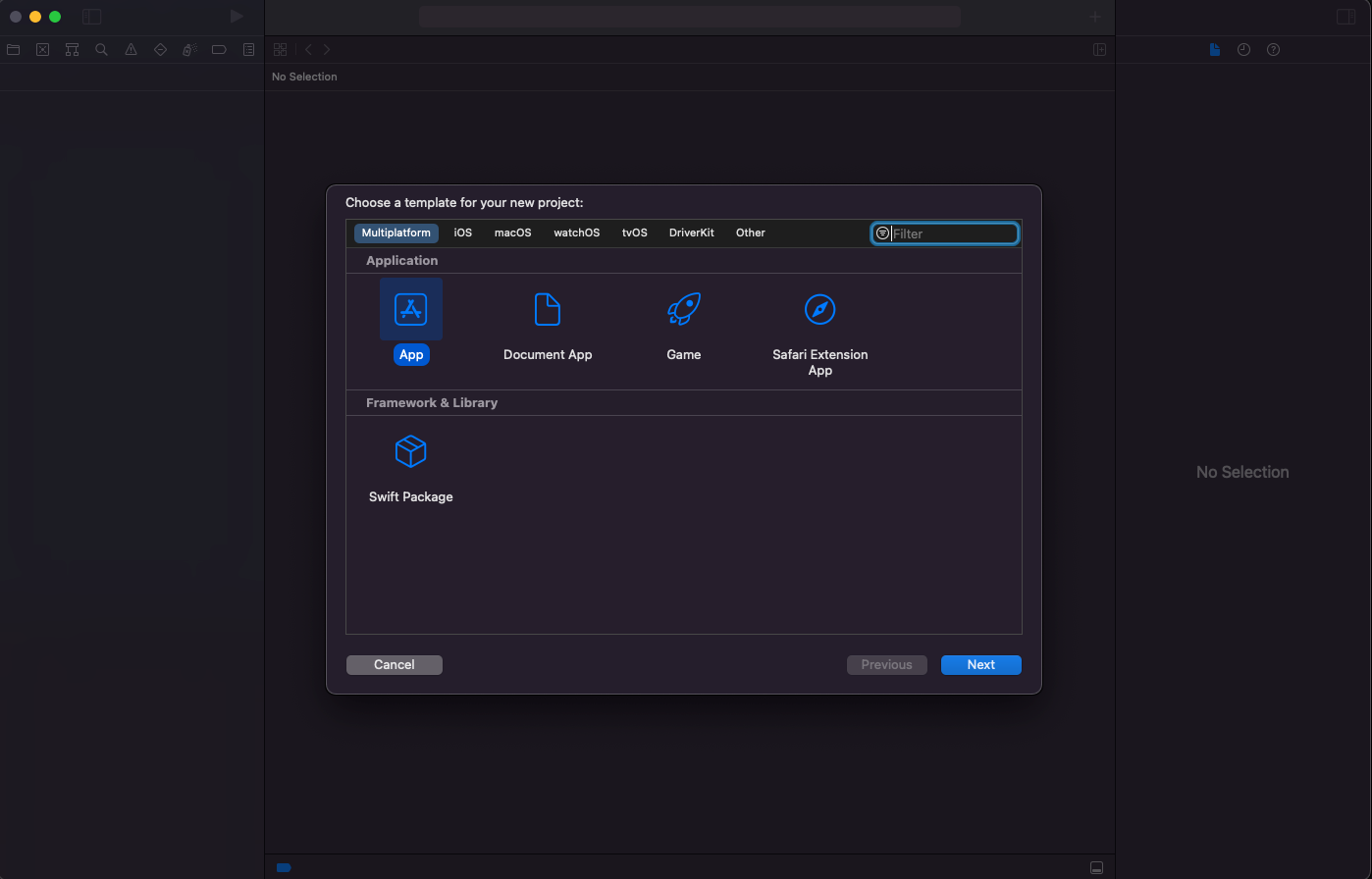Click the plus Library button in the toolbar
The width and height of the screenshot is (1372, 879).
coord(1095,17)
